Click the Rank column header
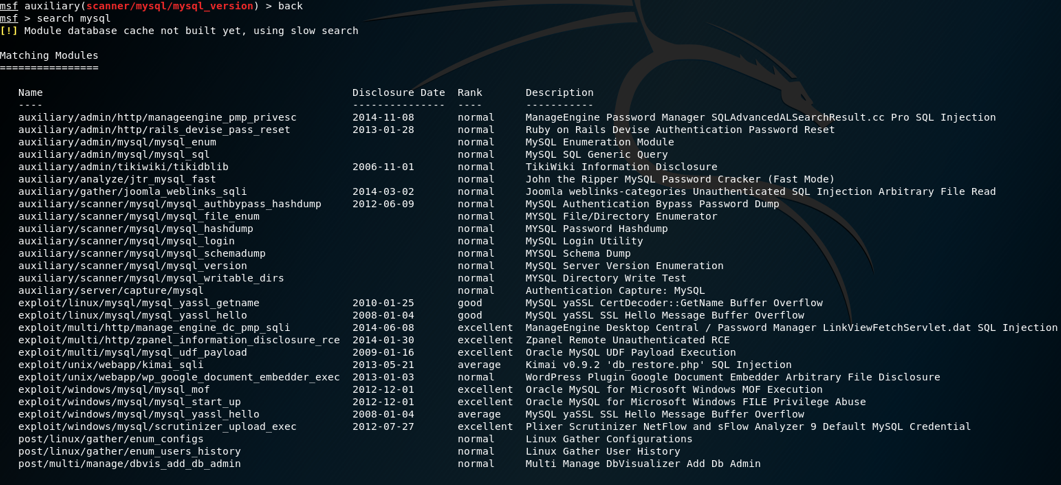The height and width of the screenshot is (485, 1061). tap(470, 93)
